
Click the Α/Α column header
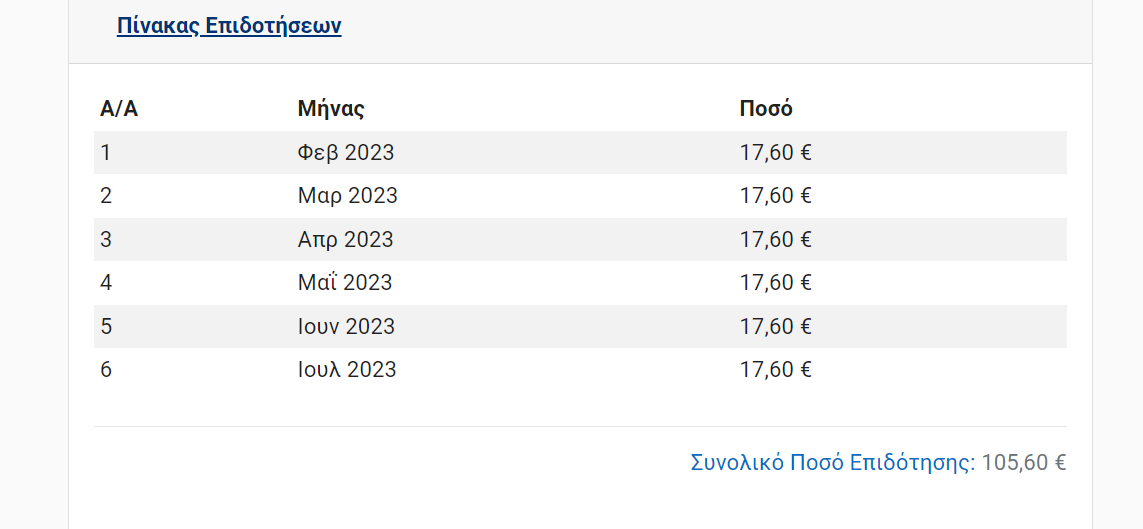[x=119, y=109]
